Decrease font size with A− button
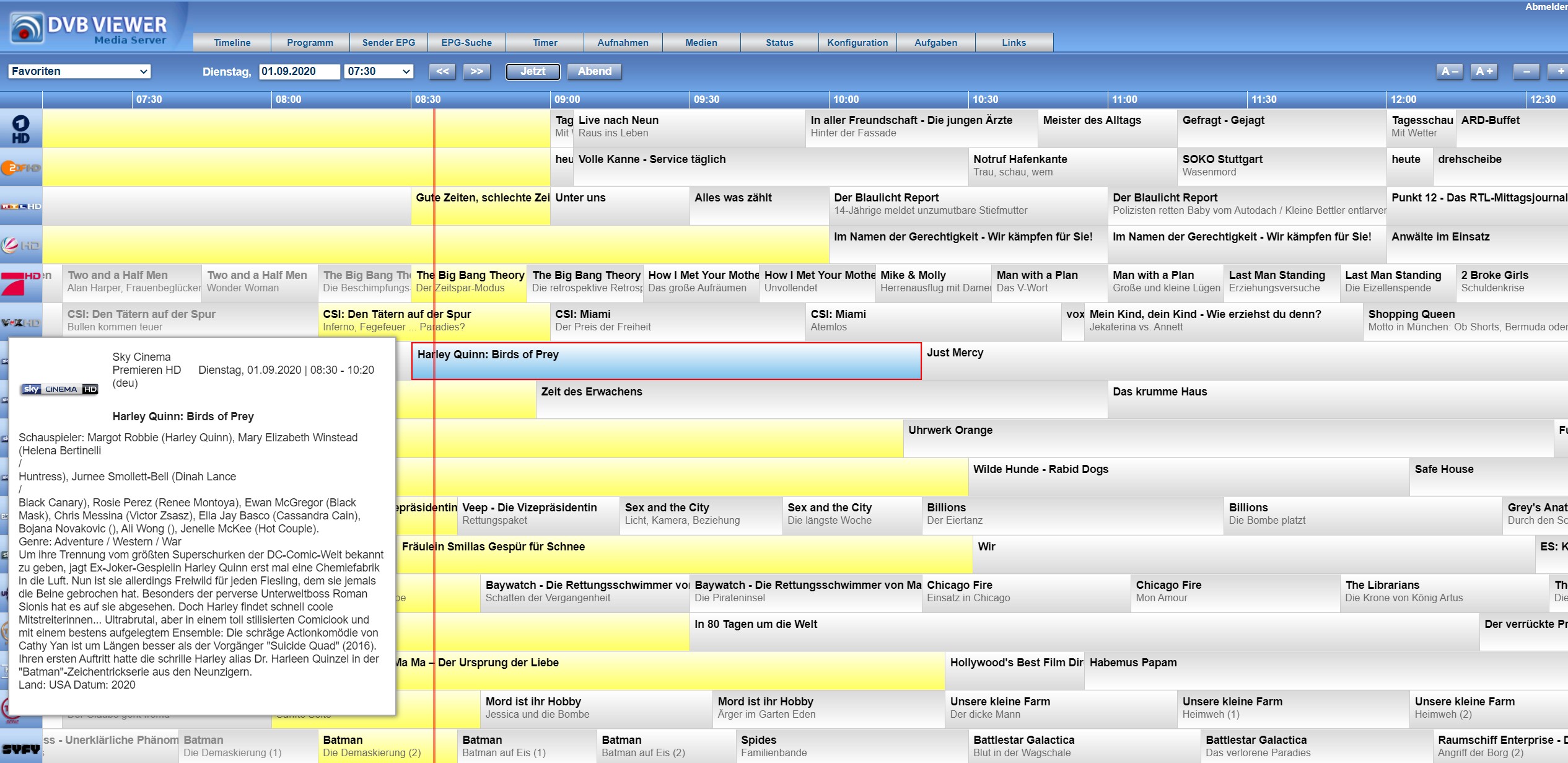 tap(1450, 71)
